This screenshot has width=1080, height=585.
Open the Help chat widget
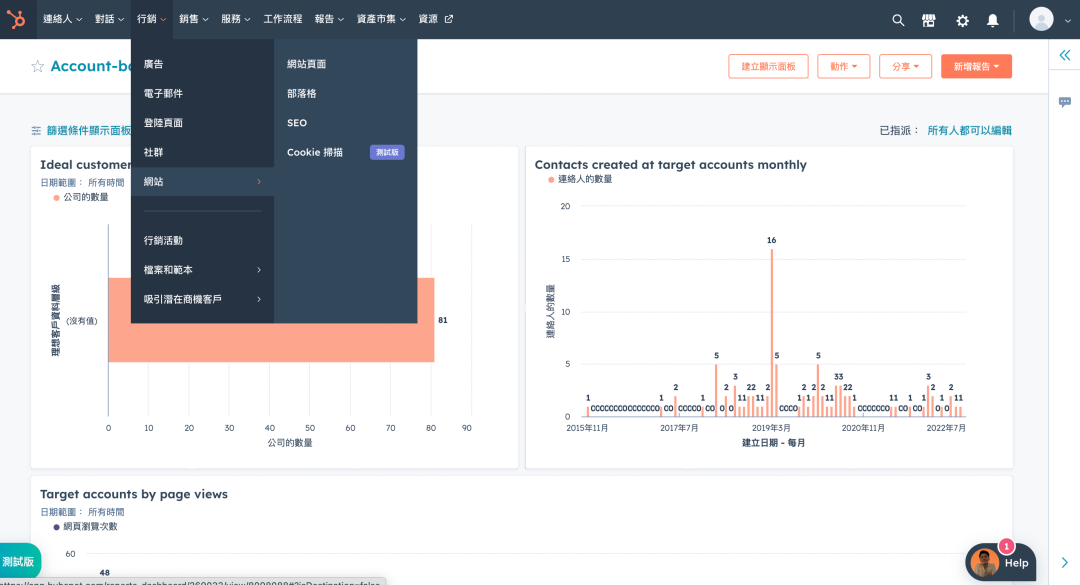(x=1000, y=562)
